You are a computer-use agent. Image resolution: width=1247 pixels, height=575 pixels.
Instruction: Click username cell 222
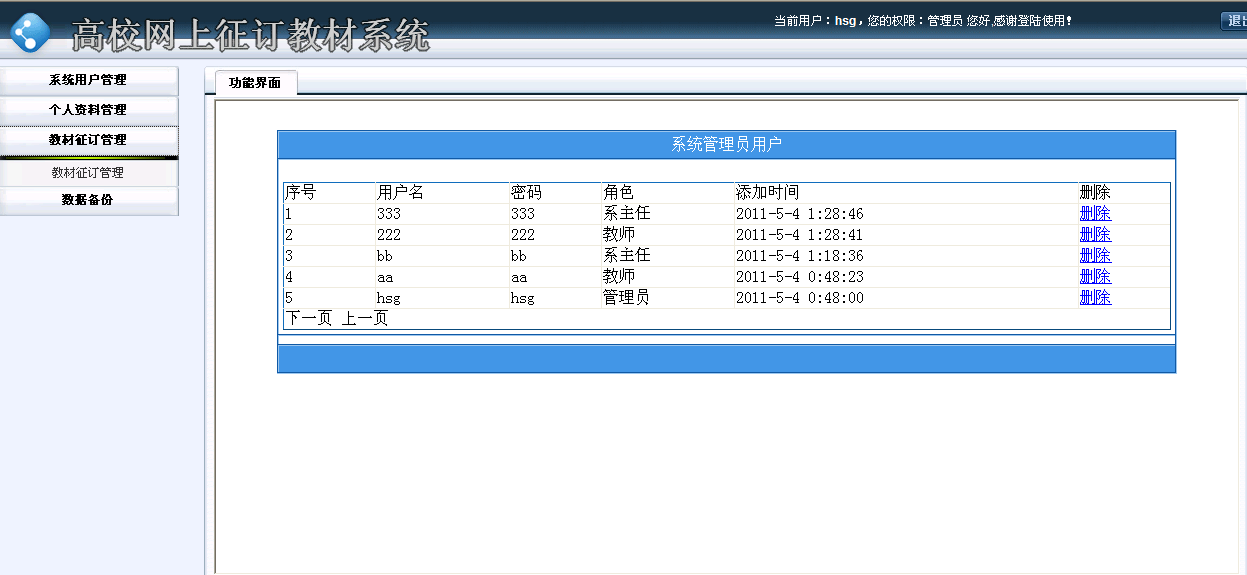(389, 235)
